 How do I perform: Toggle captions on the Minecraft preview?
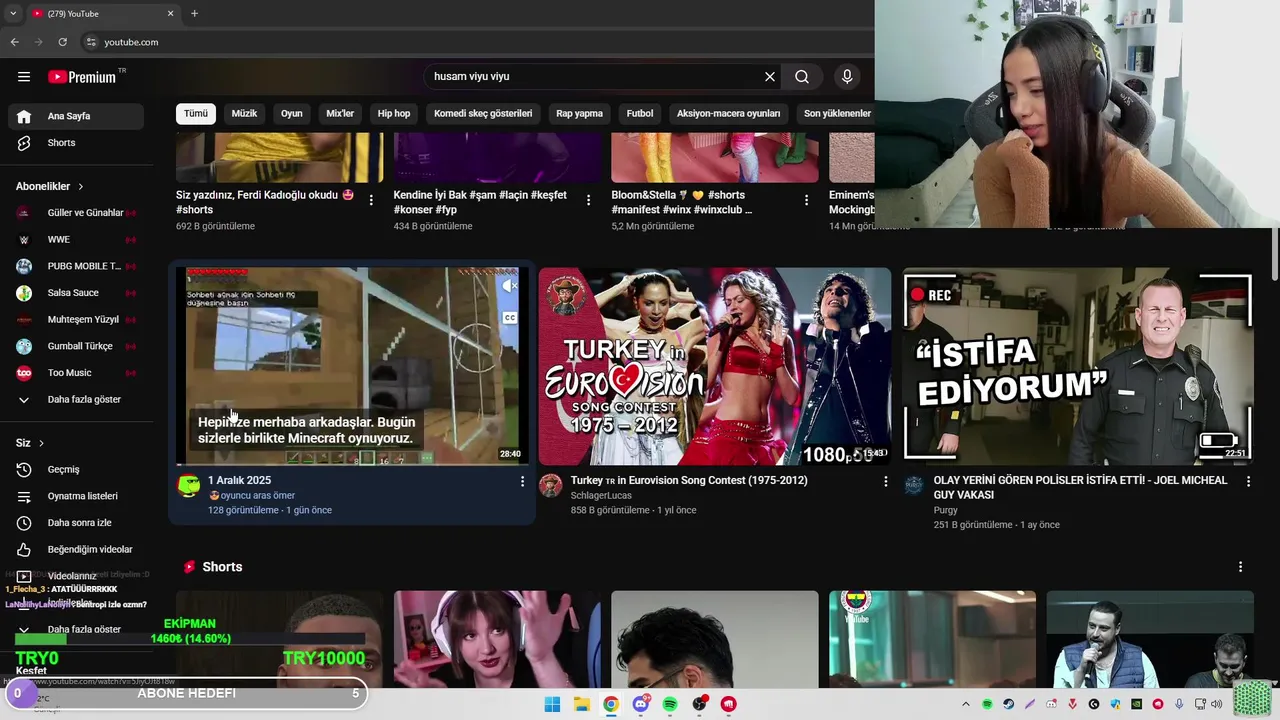(x=510, y=317)
